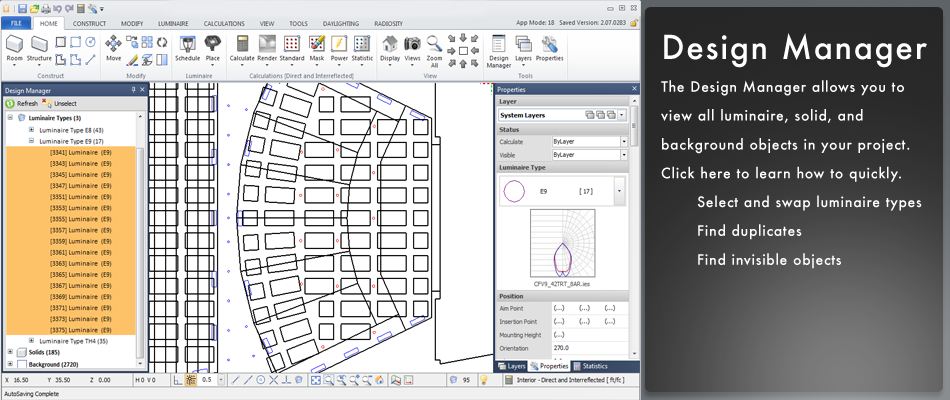
Task: Expand Luminaire Type TH4 (35)
Action: [x=32, y=341]
